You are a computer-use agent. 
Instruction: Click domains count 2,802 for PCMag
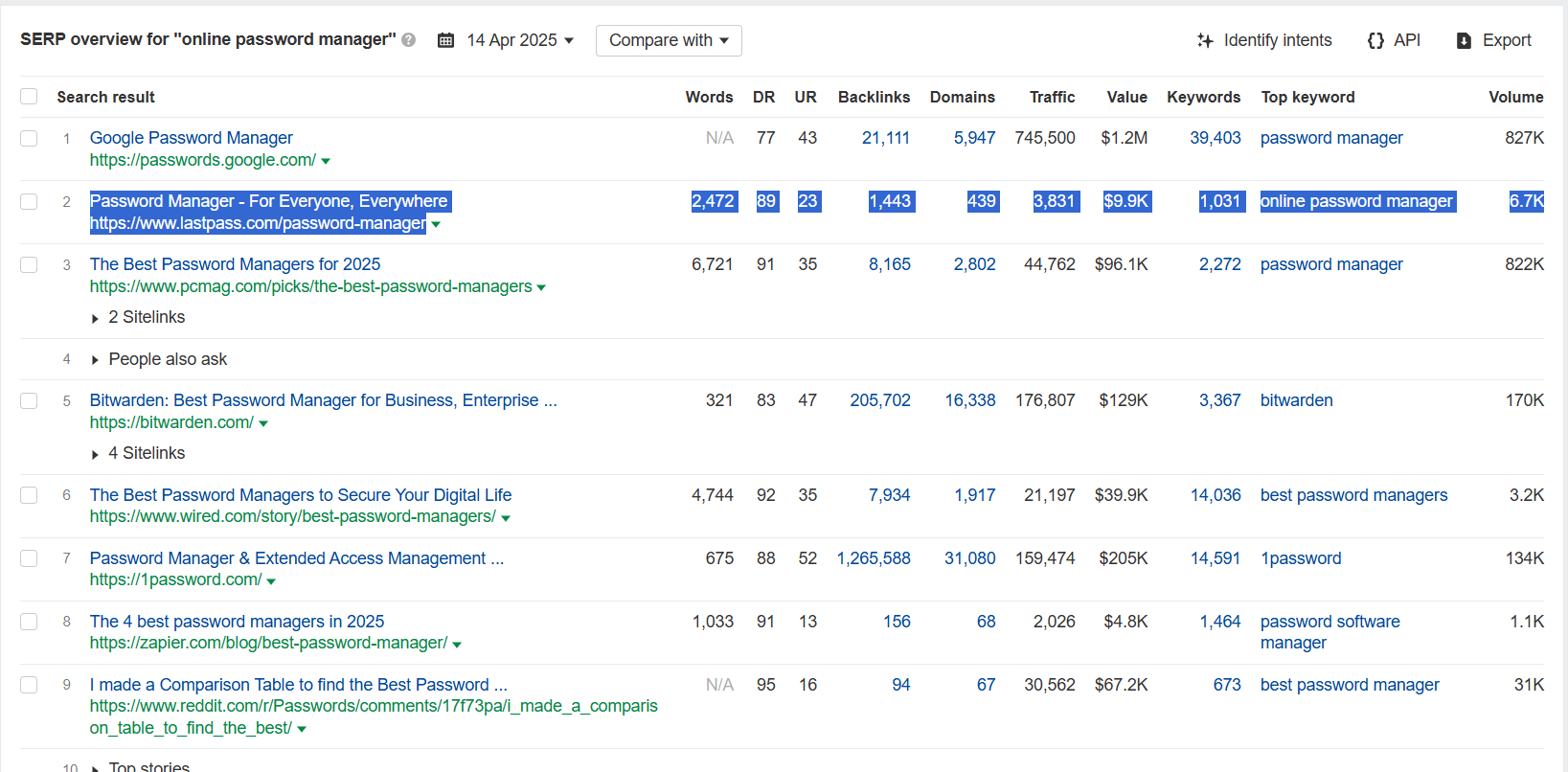point(974,264)
